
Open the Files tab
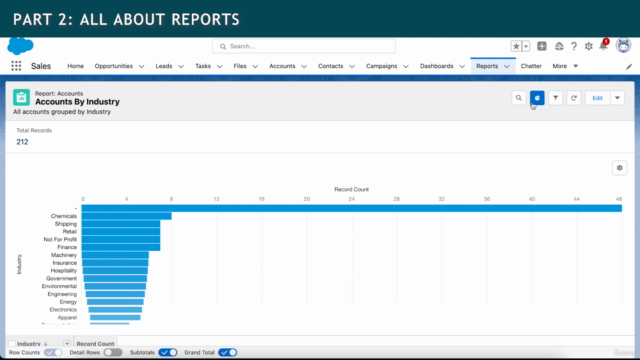click(240, 66)
